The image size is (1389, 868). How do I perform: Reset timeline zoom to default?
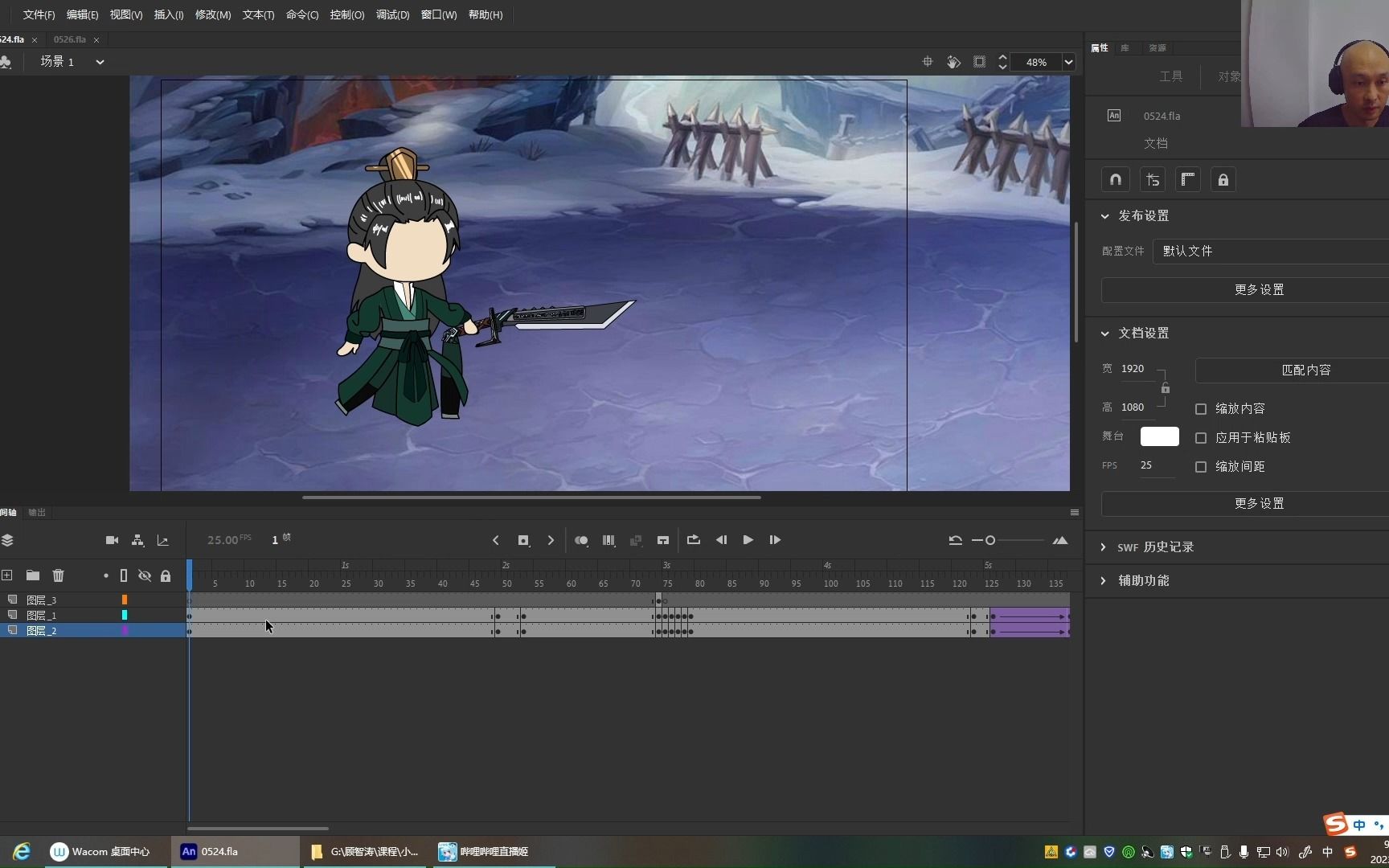[956, 540]
